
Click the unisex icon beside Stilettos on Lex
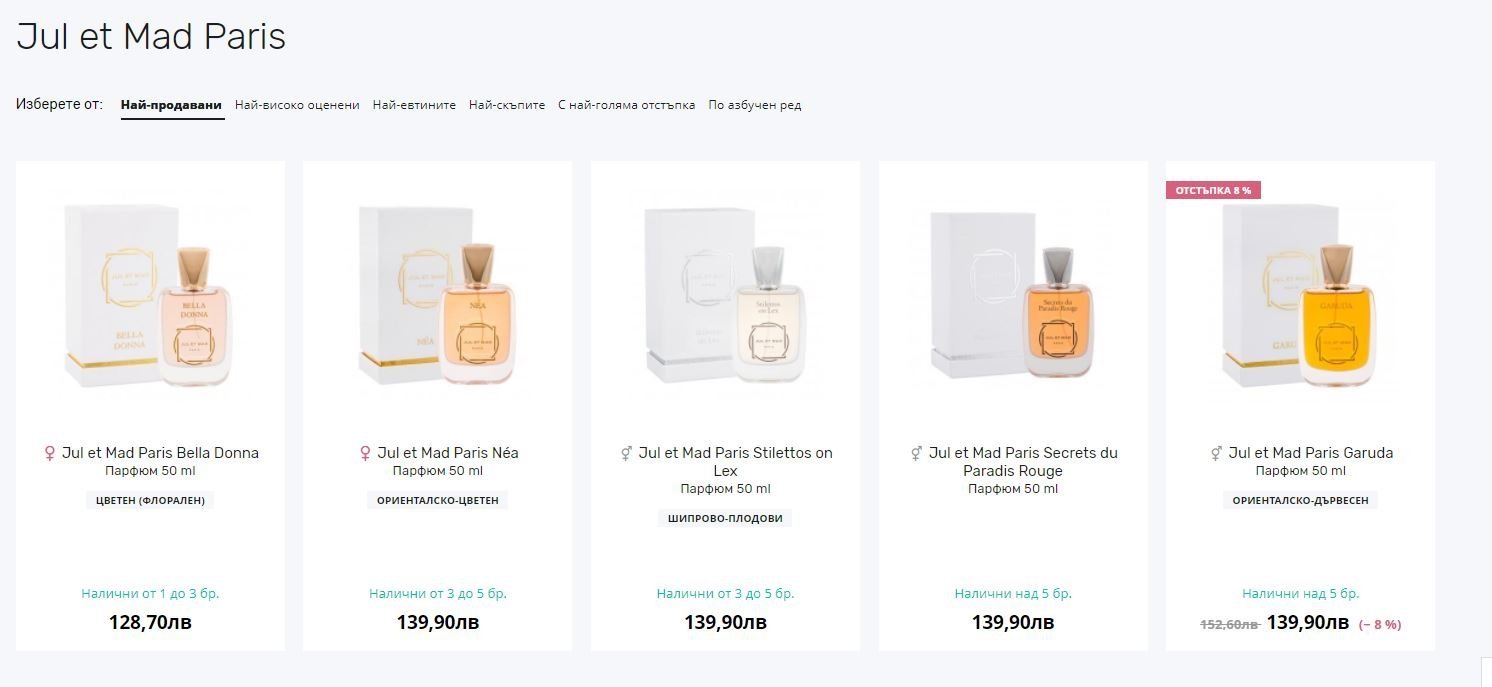(x=627, y=454)
